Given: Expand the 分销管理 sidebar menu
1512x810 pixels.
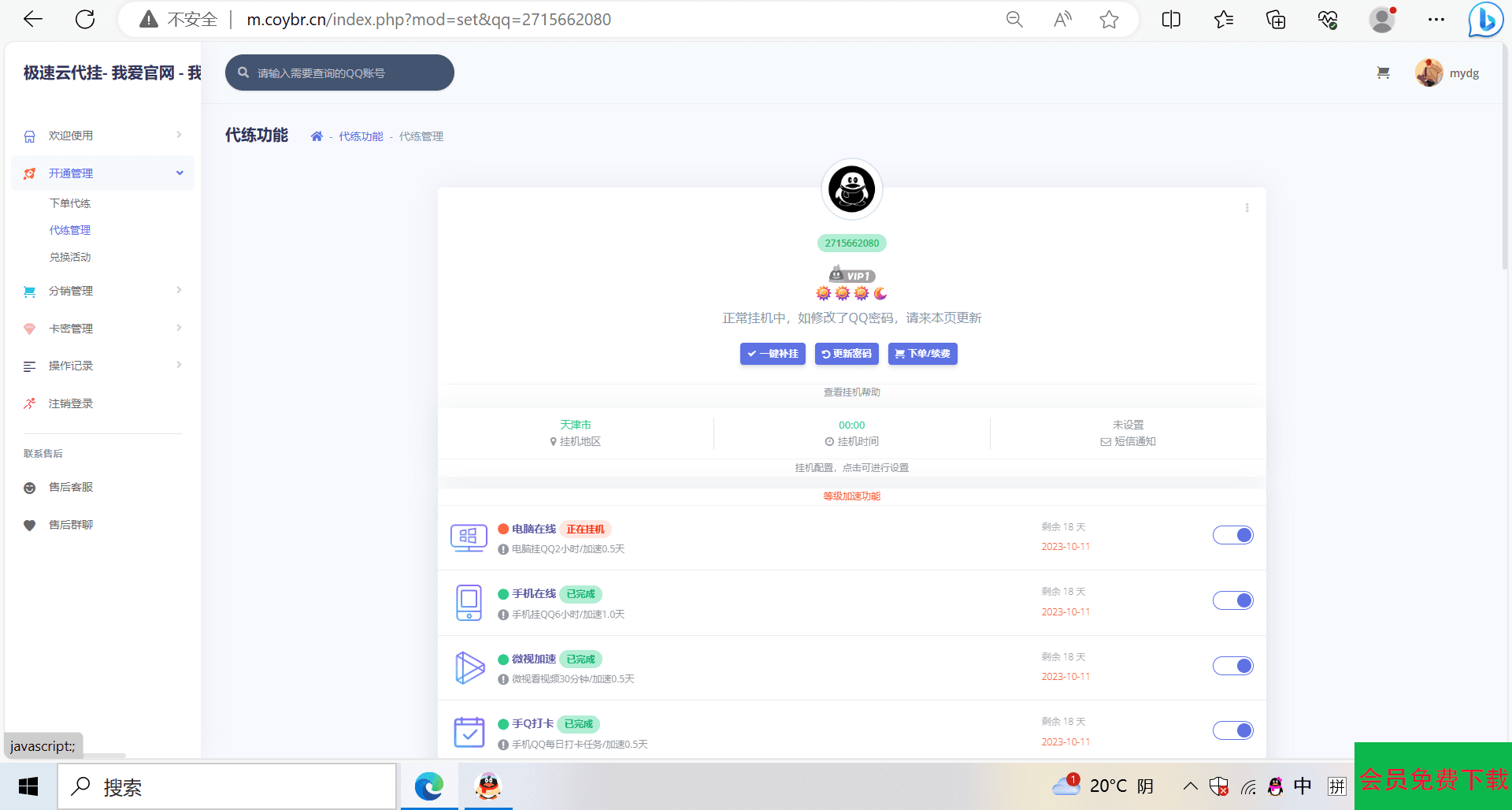Looking at the screenshot, I should click(x=102, y=291).
